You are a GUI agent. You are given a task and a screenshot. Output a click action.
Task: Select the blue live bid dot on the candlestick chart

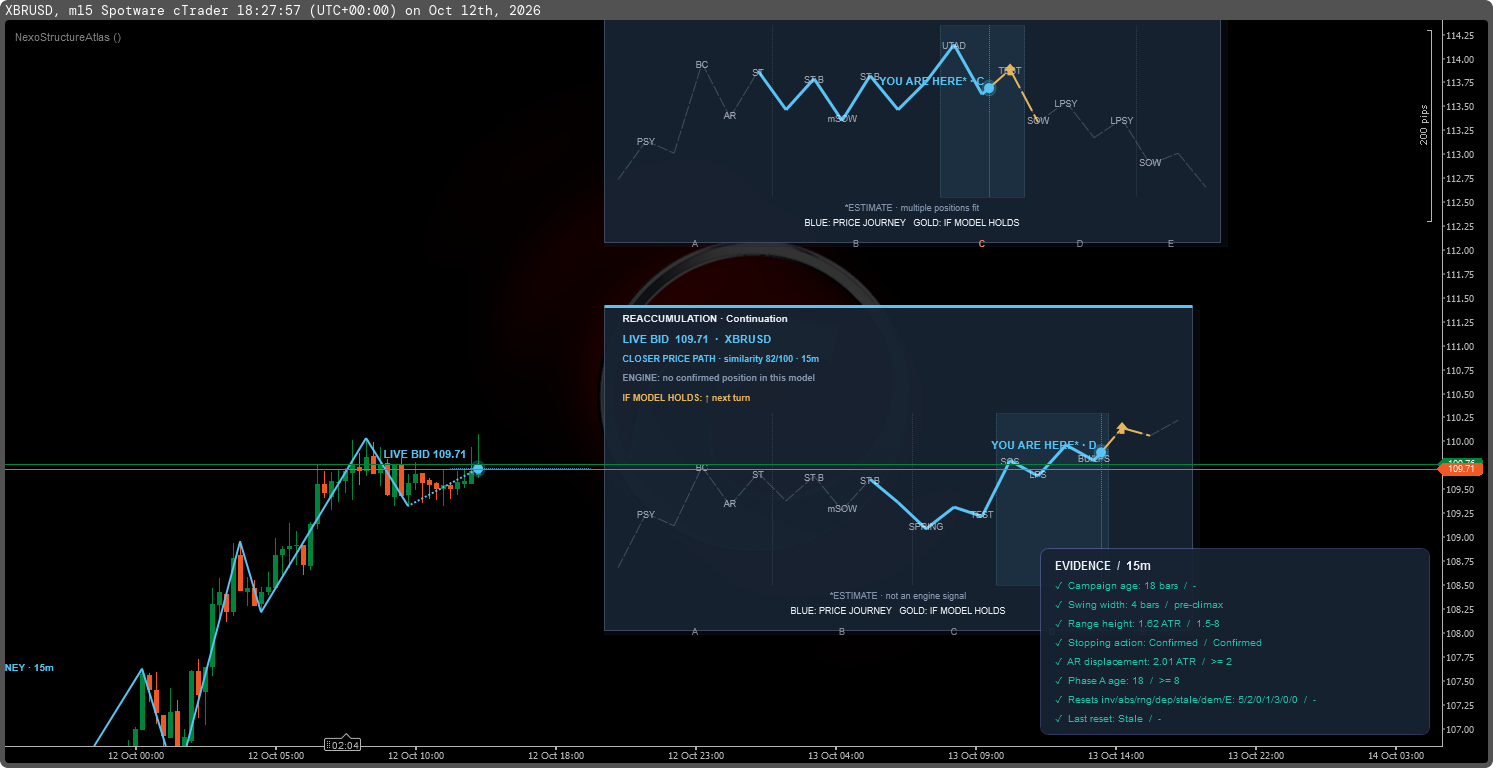(478, 468)
